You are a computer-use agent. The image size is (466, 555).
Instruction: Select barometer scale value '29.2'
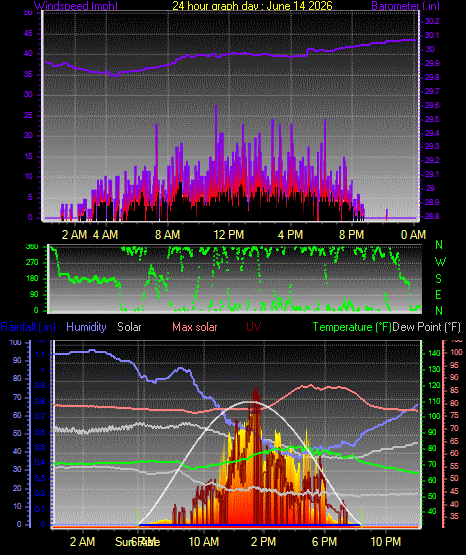(432, 160)
